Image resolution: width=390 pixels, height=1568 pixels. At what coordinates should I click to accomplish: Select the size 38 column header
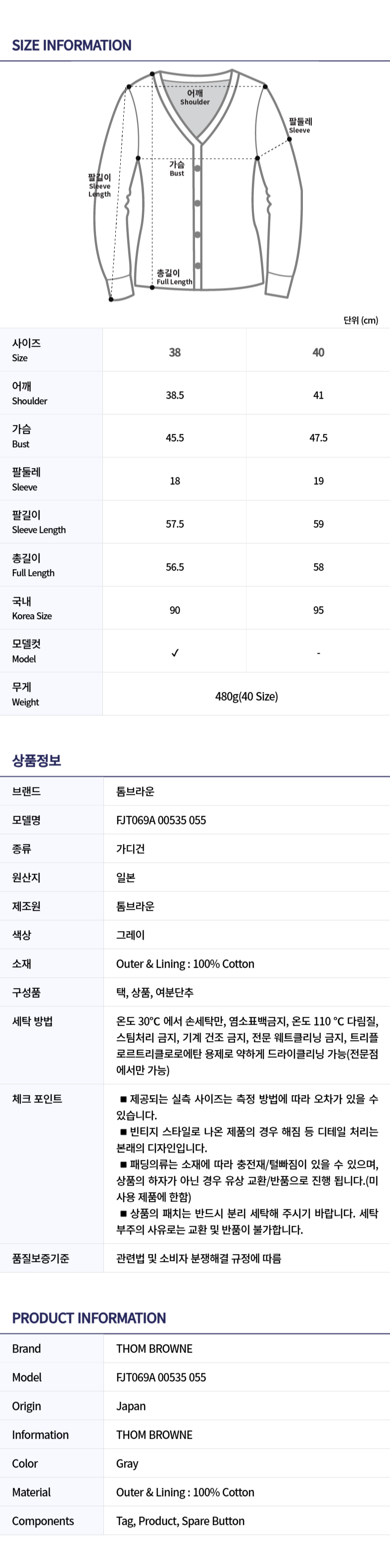[175, 353]
